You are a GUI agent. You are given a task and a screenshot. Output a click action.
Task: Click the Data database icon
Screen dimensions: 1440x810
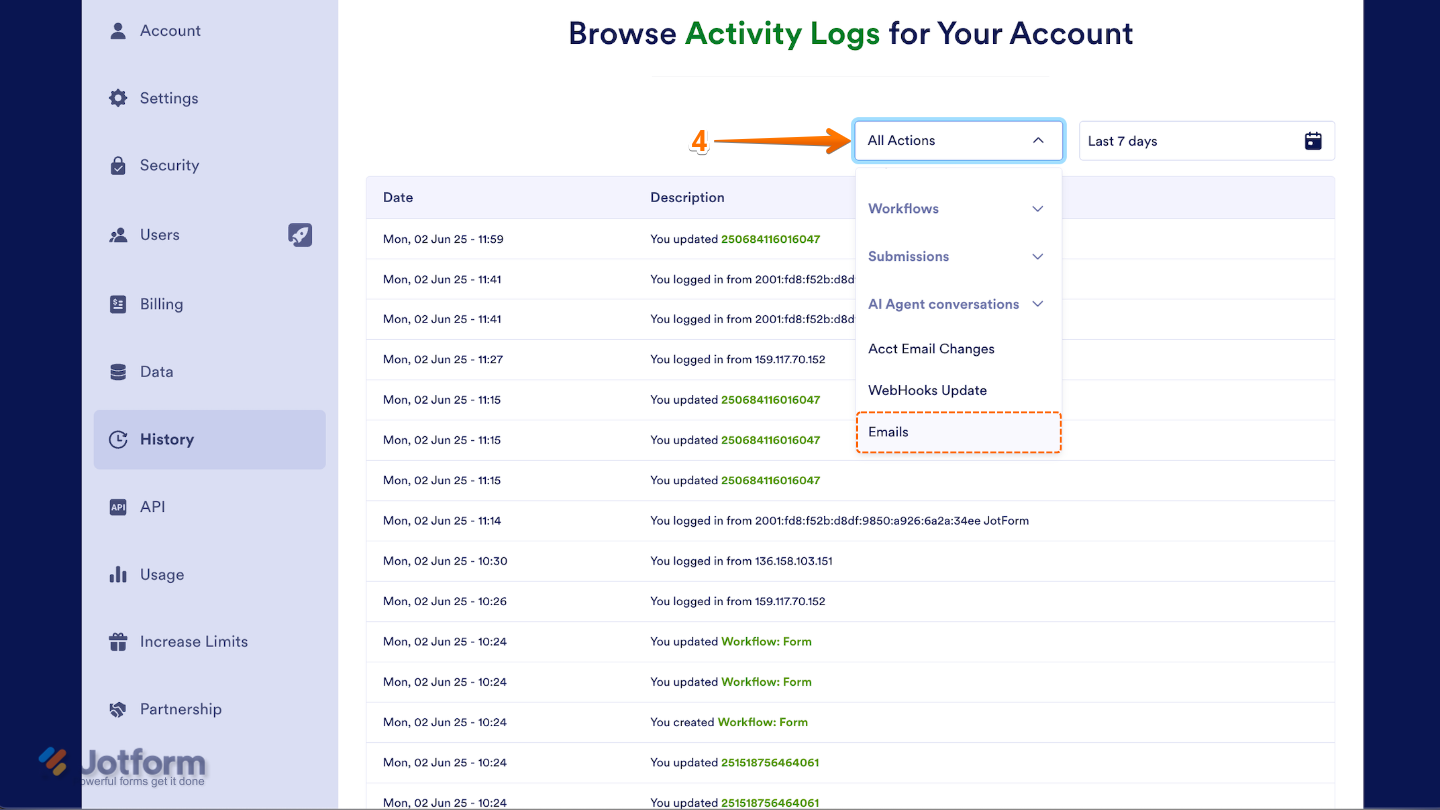(x=119, y=371)
